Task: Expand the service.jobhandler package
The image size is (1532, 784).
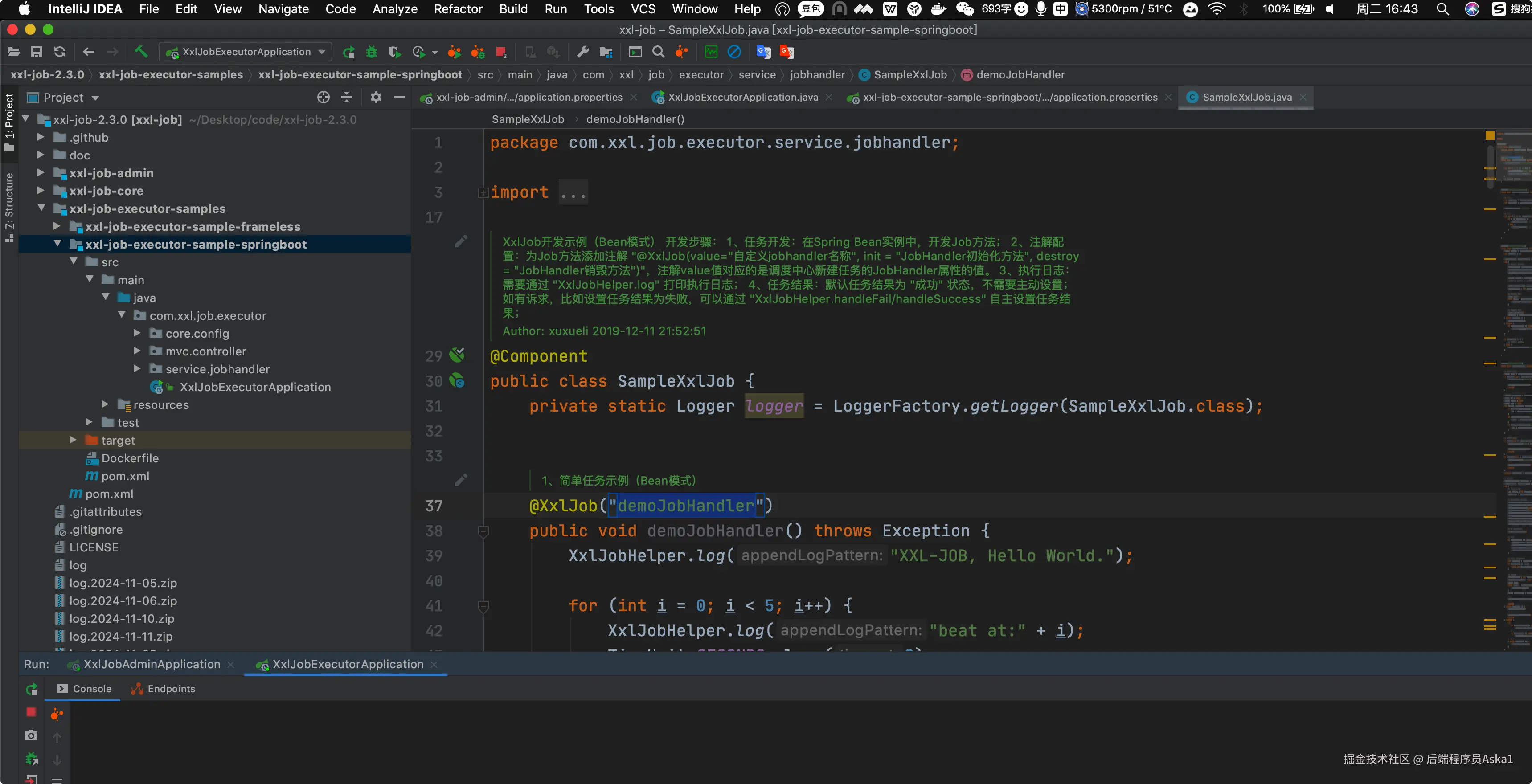Action: point(137,369)
